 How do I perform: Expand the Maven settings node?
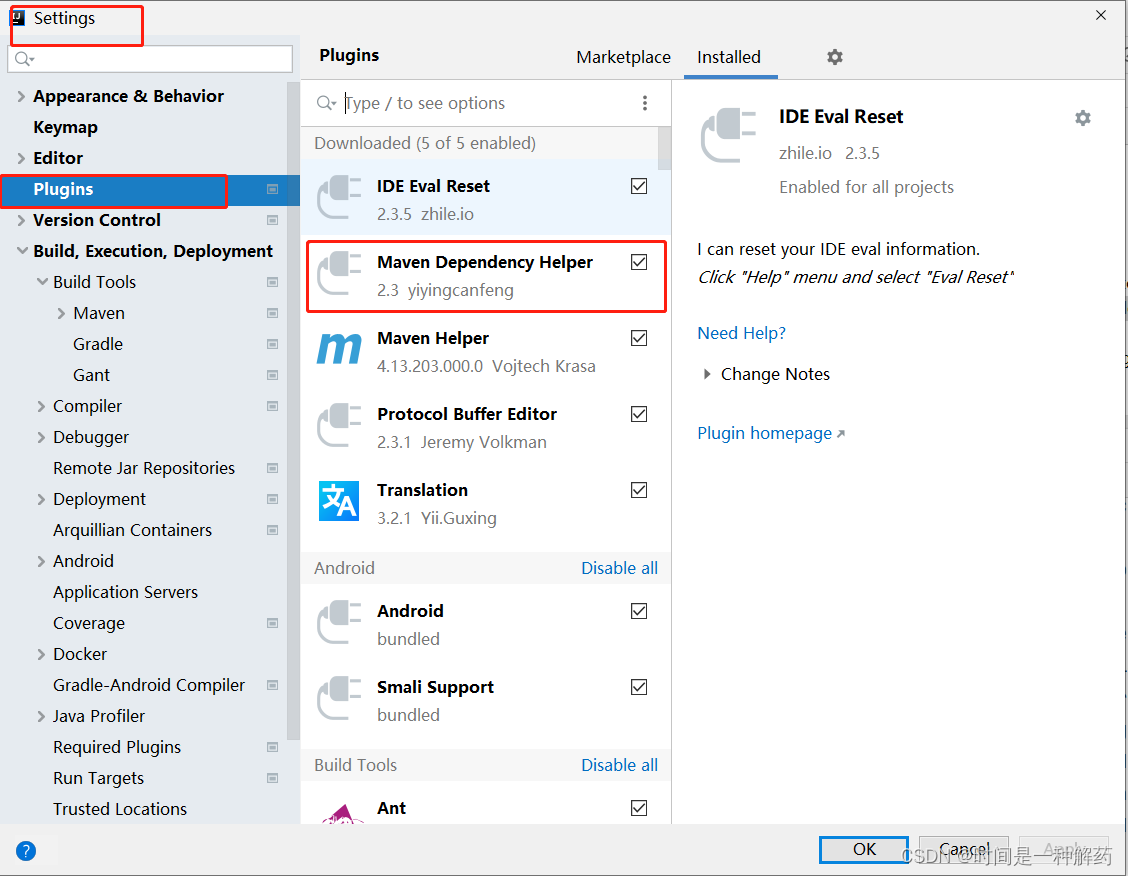(61, 313)
